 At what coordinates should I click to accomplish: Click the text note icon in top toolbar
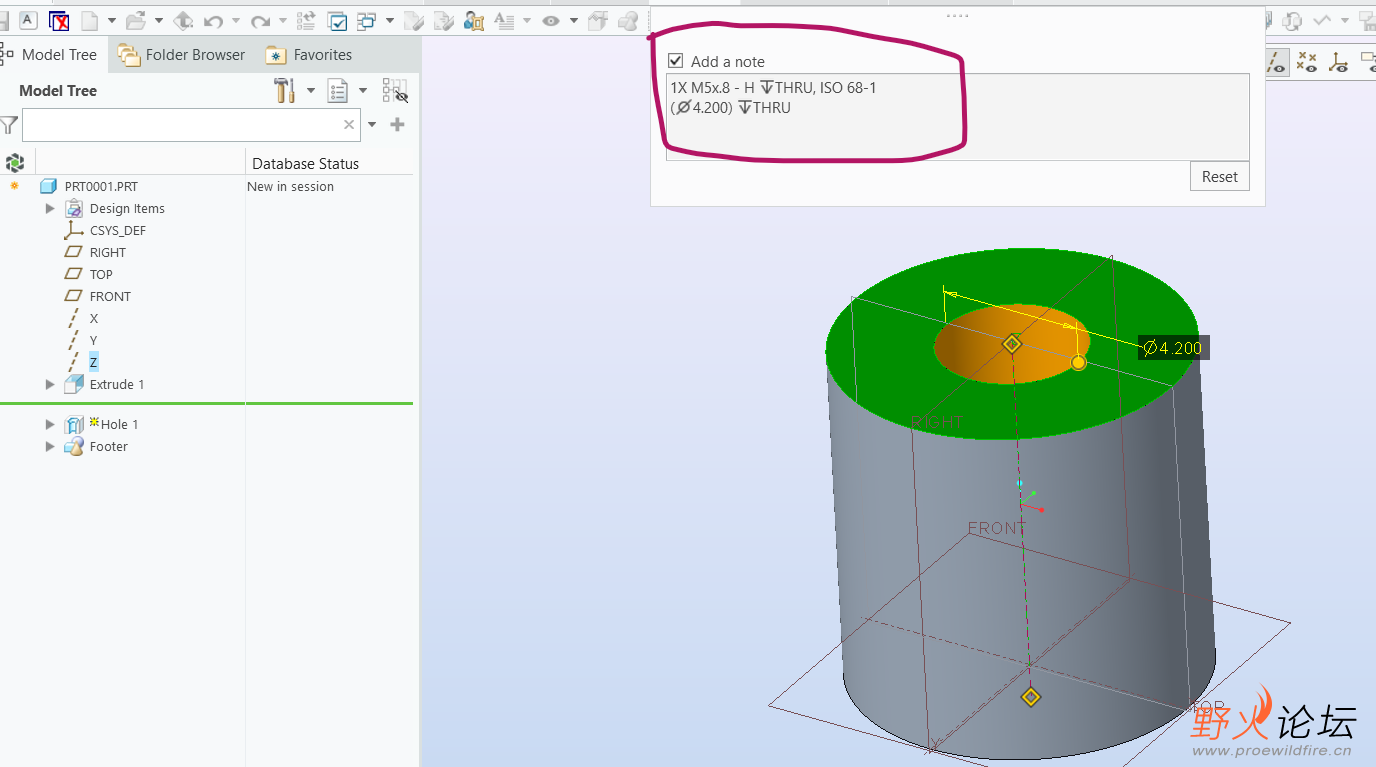click(28, 20)
